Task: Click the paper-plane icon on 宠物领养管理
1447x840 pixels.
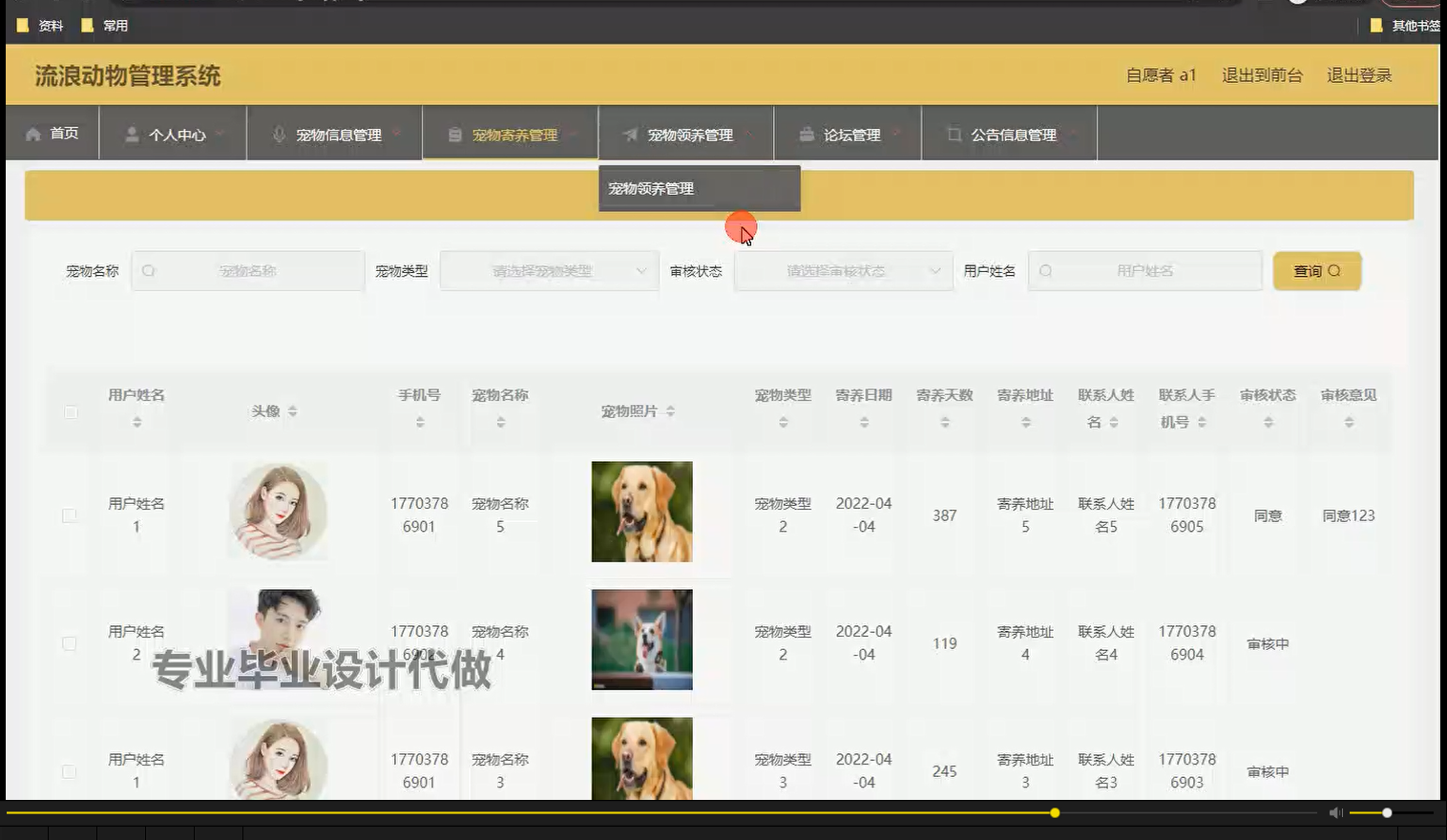Action: (x=628, y=134)
